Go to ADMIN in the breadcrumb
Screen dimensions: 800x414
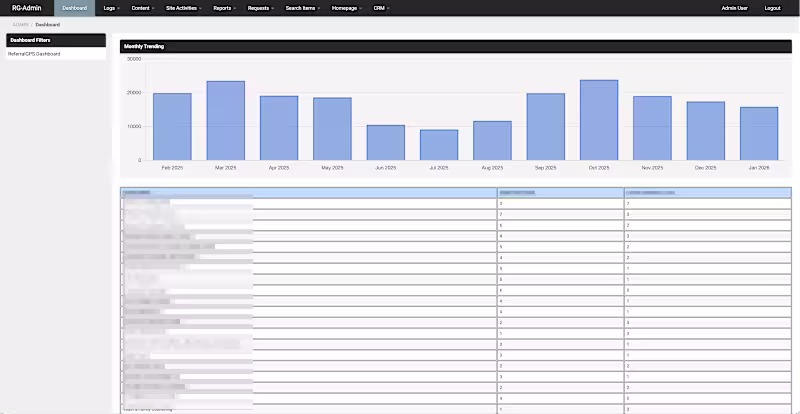pos(20,25)
